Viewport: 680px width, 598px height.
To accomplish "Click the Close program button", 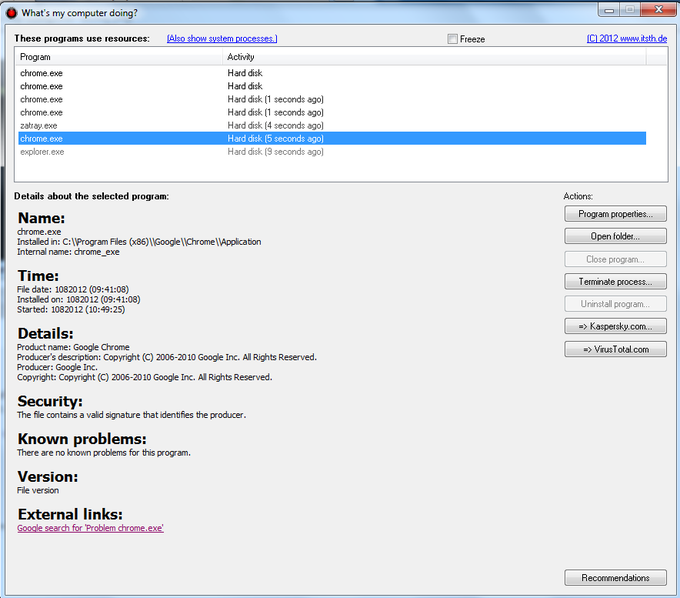I will [x=615, y=259].
